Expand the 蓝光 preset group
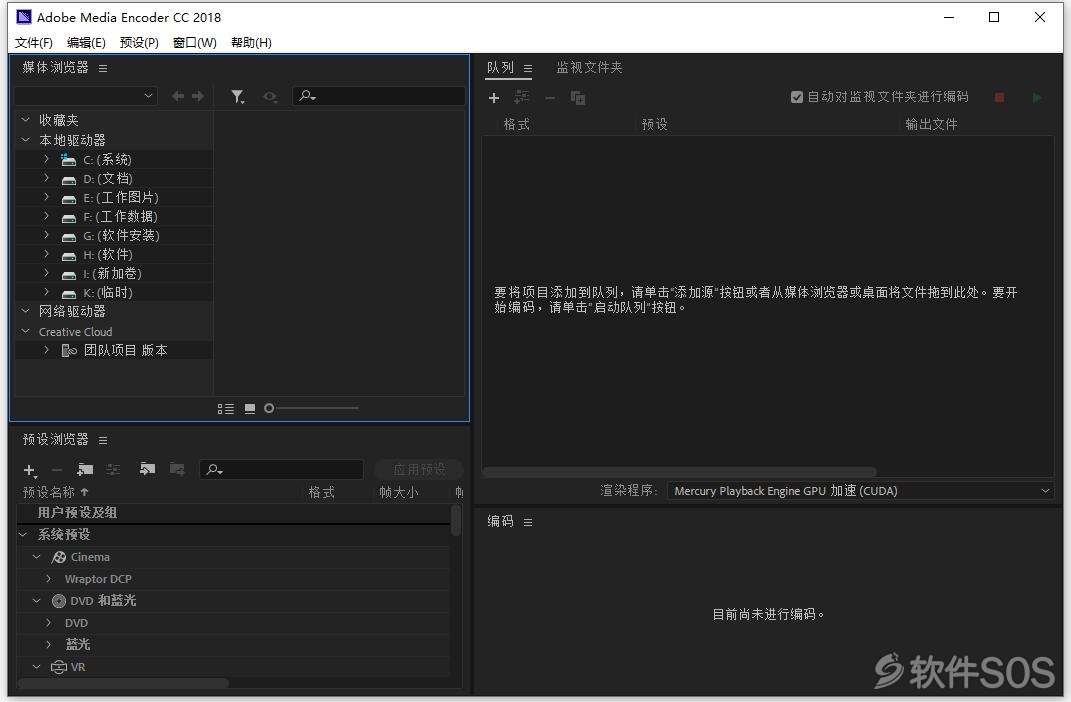This screenshot has width=1071, height=702. (x=48, y=644)
